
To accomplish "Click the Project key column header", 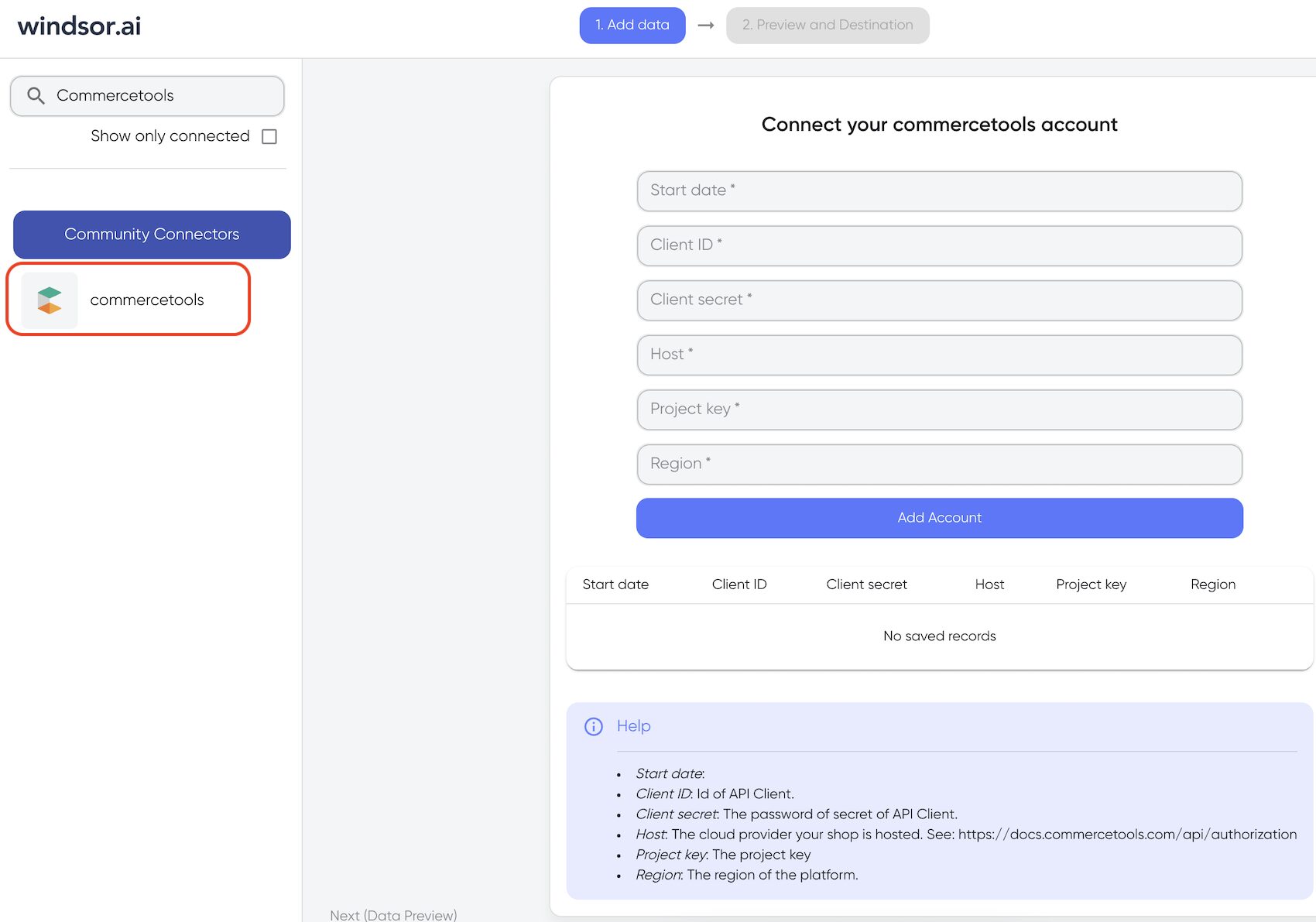I will (x=1091, y=584).
